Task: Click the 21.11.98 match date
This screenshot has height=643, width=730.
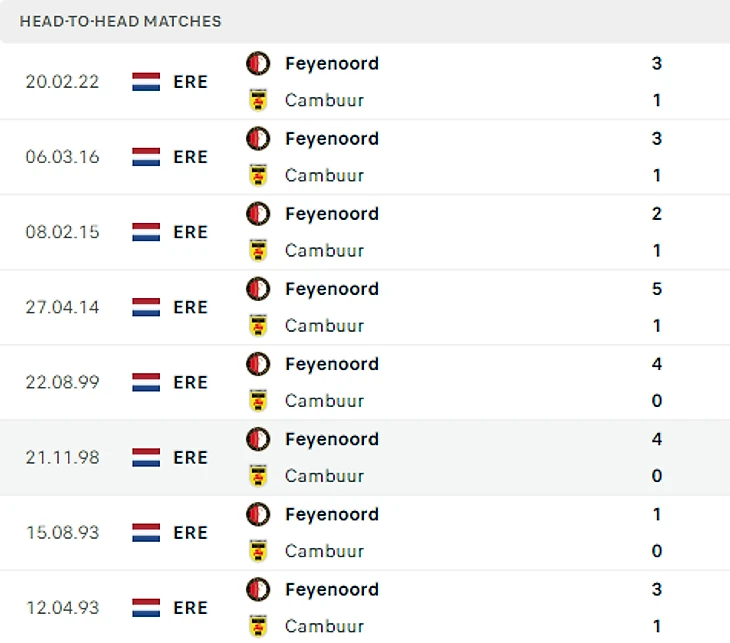Action: [x=62, y=457]
